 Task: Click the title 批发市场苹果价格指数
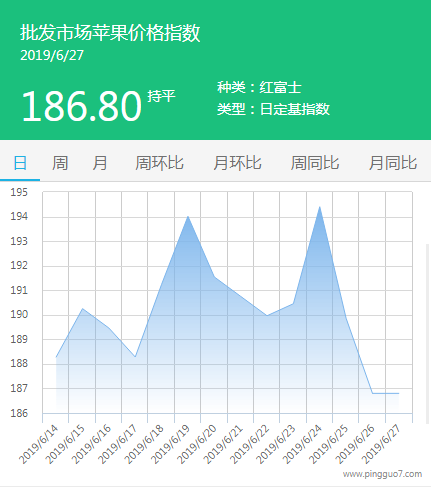110,33
